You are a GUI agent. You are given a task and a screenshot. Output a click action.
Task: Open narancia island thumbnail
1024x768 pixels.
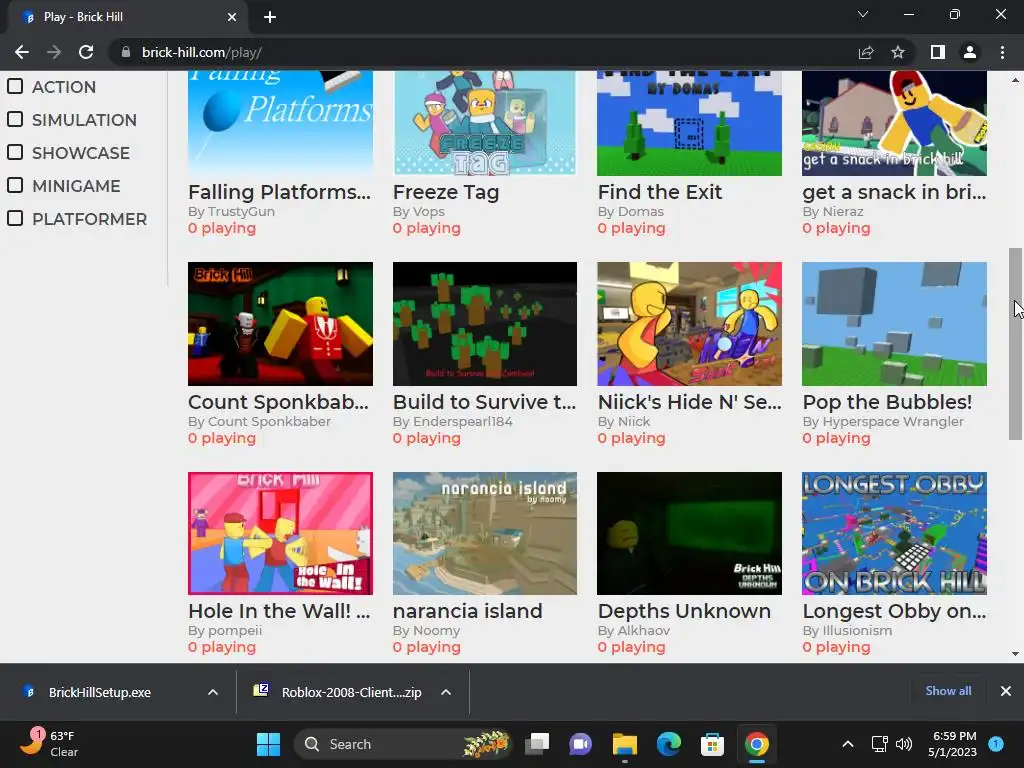485,534
